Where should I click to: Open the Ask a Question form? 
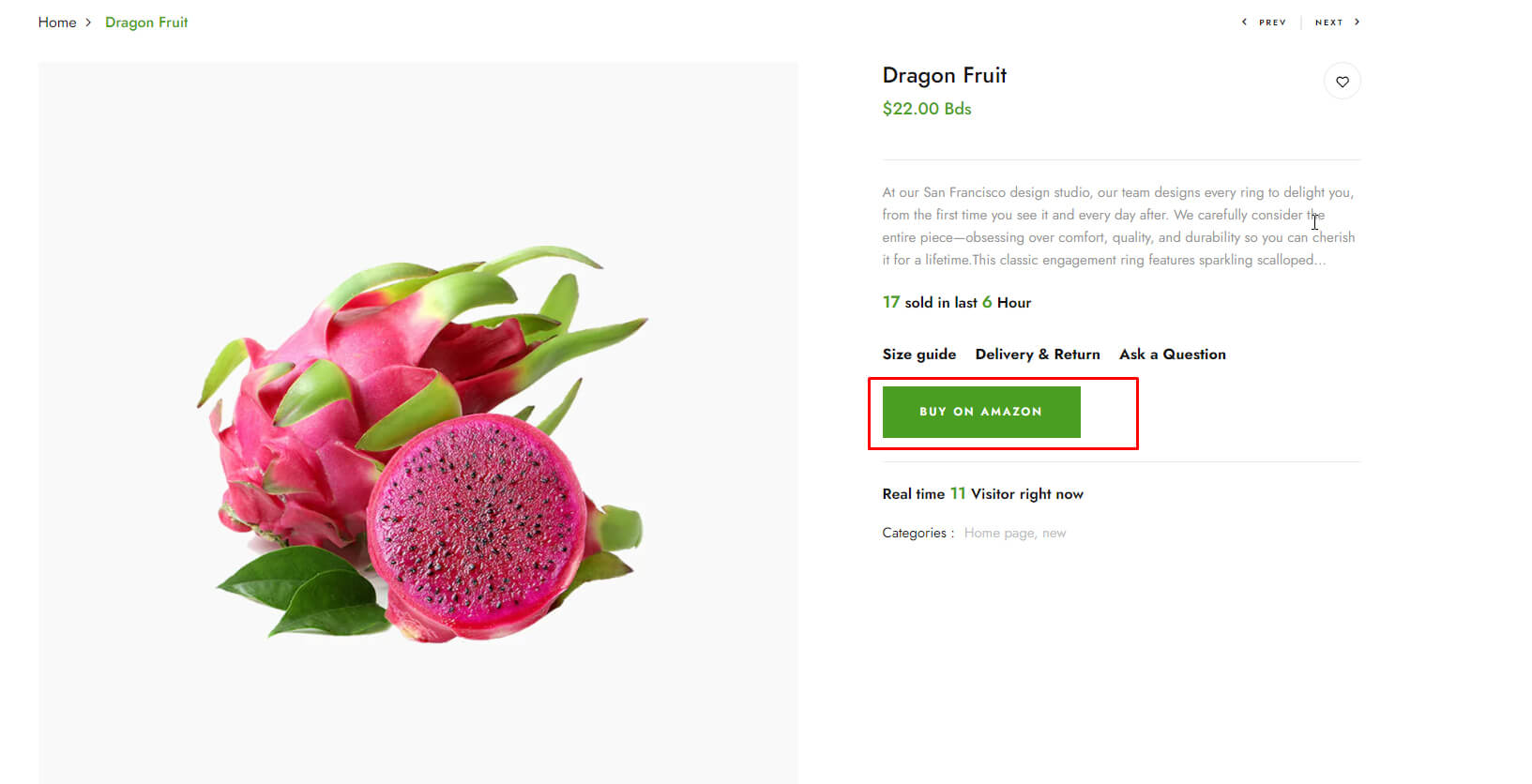1173,354
